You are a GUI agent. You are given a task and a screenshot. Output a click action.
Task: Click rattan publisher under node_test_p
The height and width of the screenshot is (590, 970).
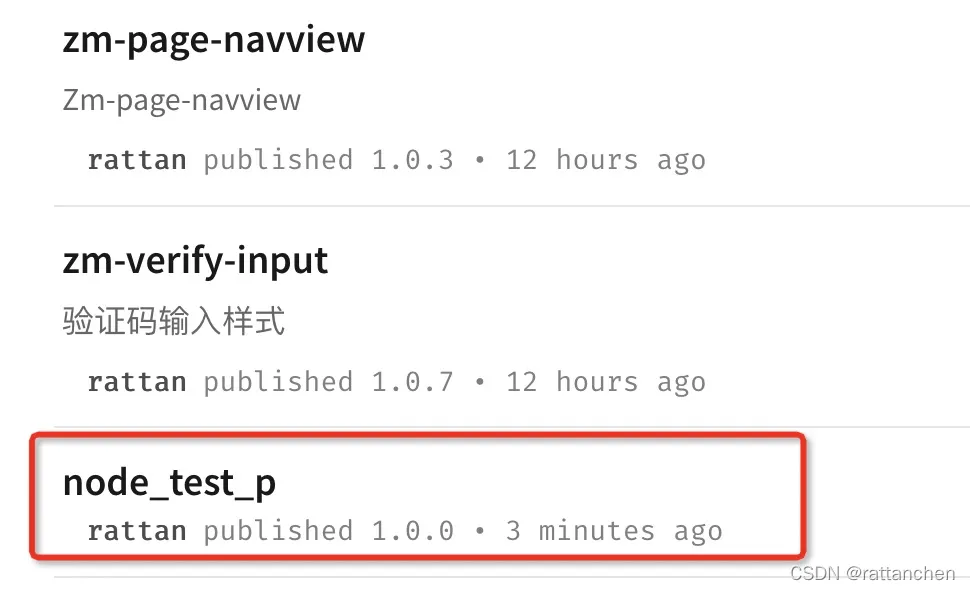click(137, 531)
